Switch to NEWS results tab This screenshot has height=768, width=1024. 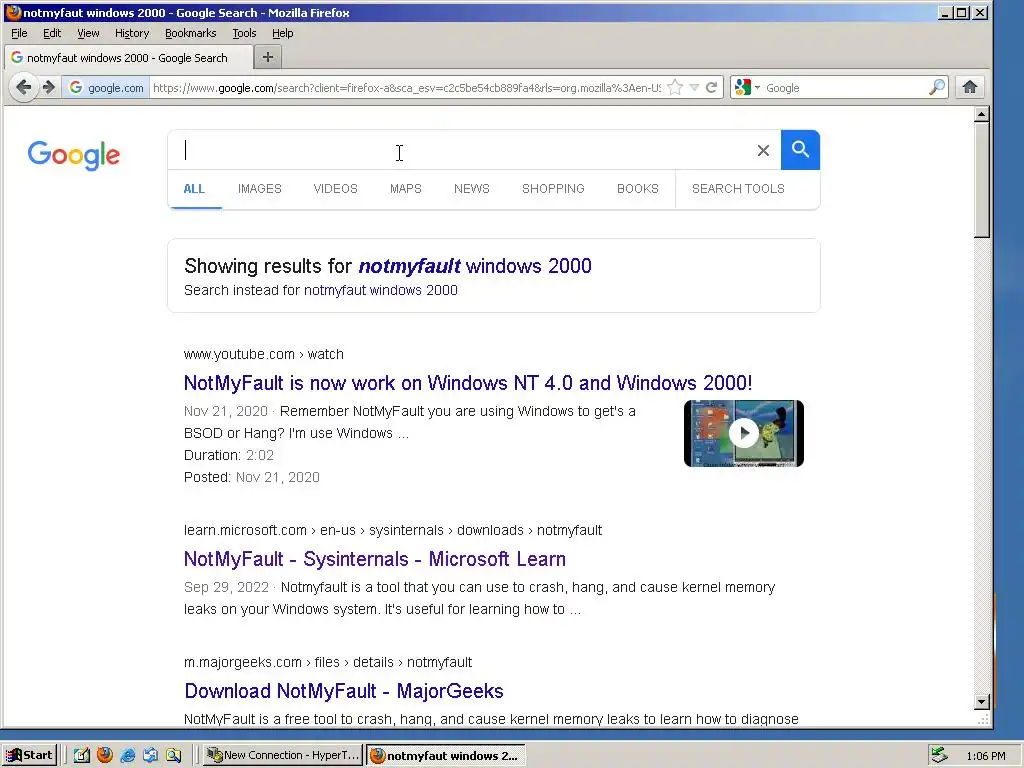472,189
